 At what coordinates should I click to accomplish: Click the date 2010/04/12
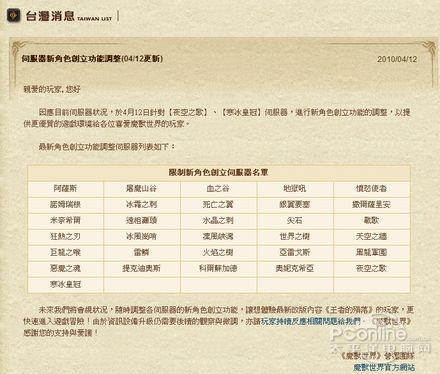tap(397, 59)
